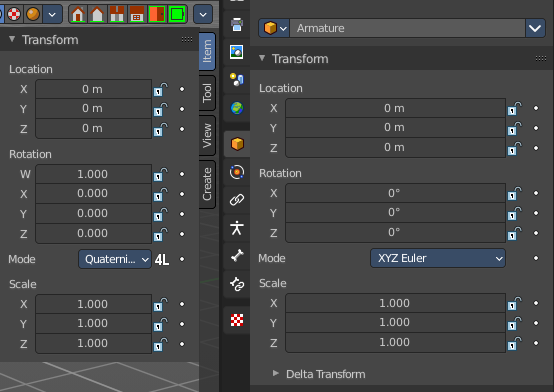Lock sidebar Location X
This screenshot has width=554, height=392.
point(160,89)
